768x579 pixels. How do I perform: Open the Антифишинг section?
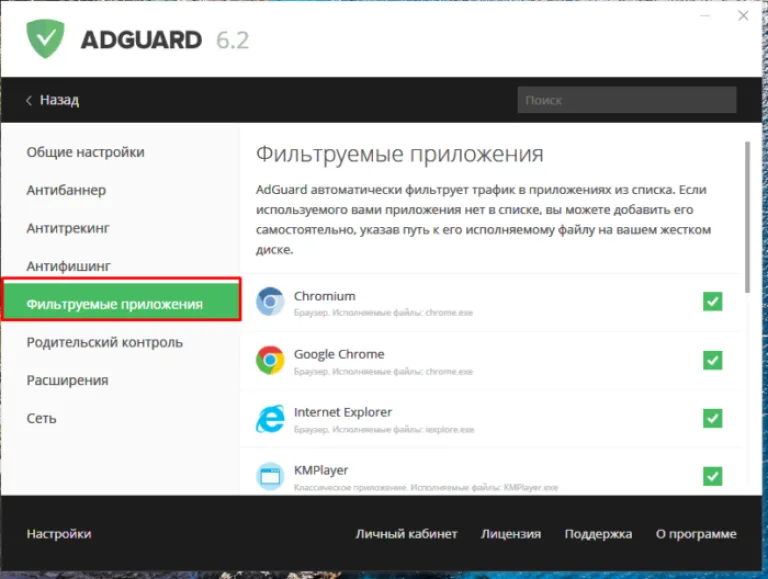pos(69,266)
